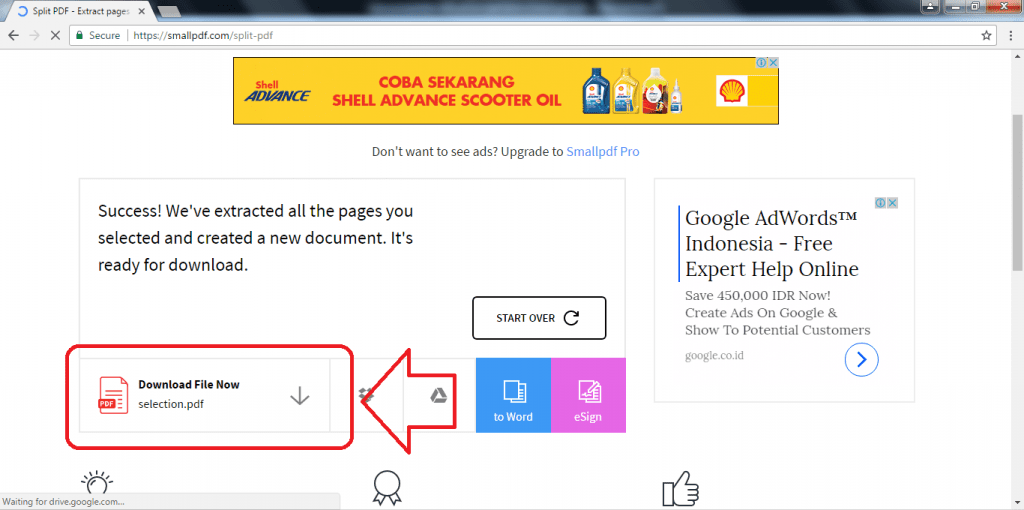Screen dimensions: 1024x510
Task: Click Shell Advance Scooter Oil banner ad
Action: (x=505, y=91)
